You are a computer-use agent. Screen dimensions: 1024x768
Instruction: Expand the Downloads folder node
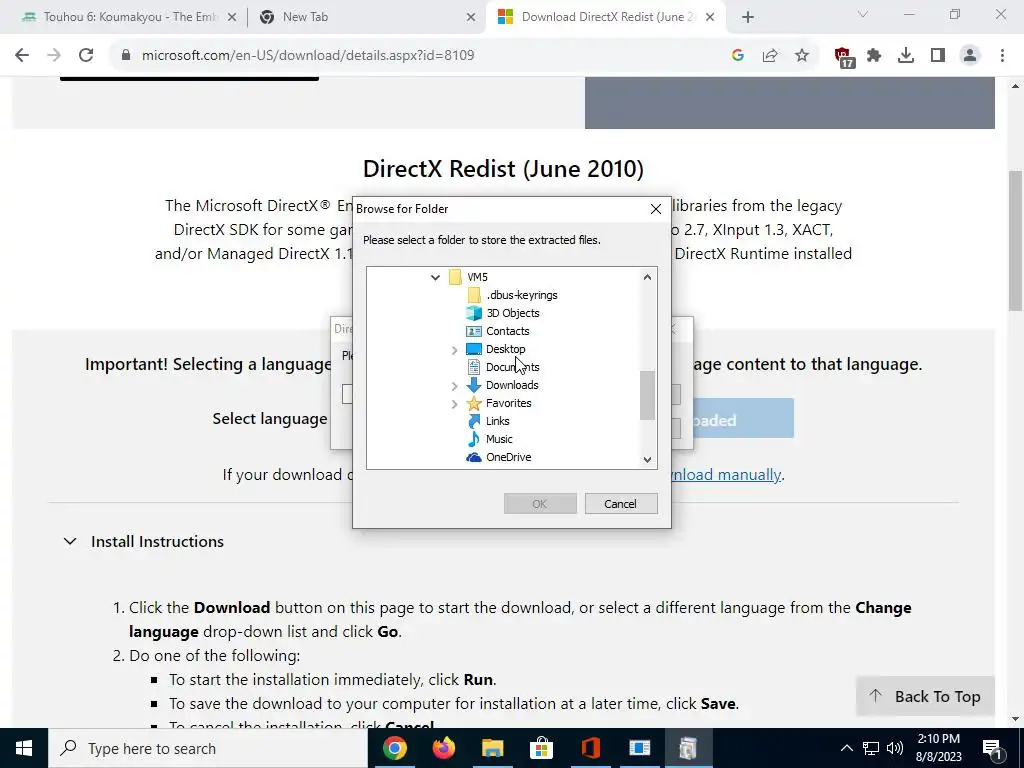click(x=455, y=386)
